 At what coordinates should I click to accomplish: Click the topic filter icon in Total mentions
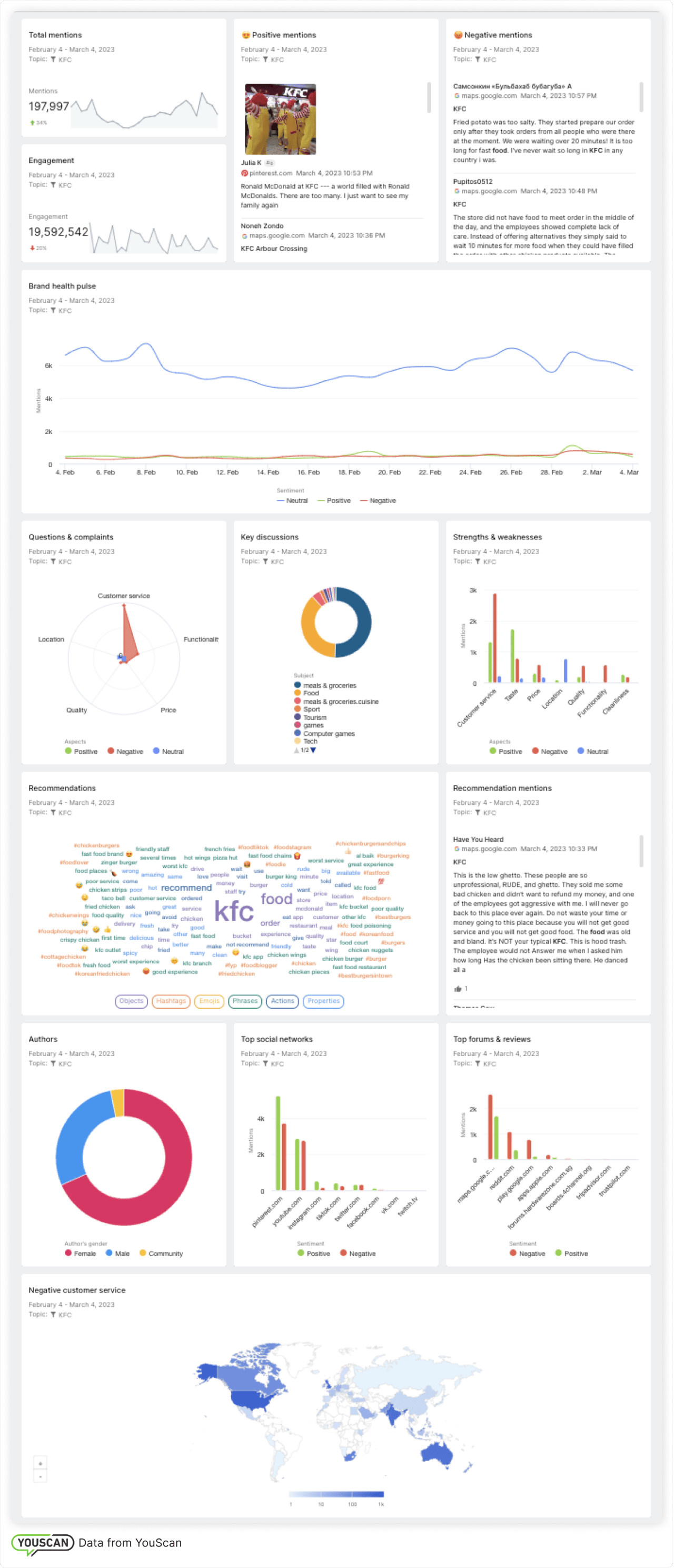coord(53,60)
